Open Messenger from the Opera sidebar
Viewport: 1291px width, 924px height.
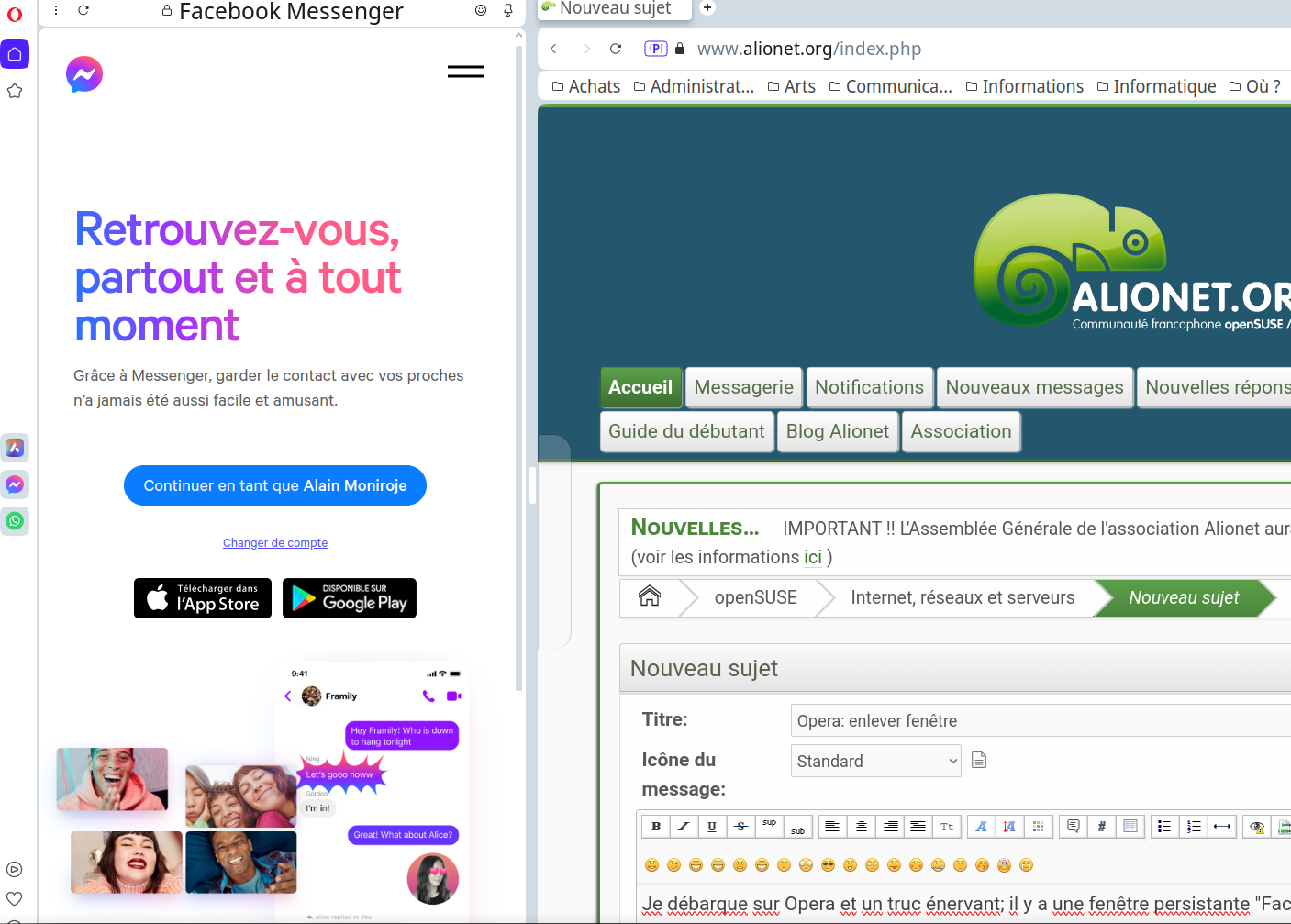(x=15, y=484)
